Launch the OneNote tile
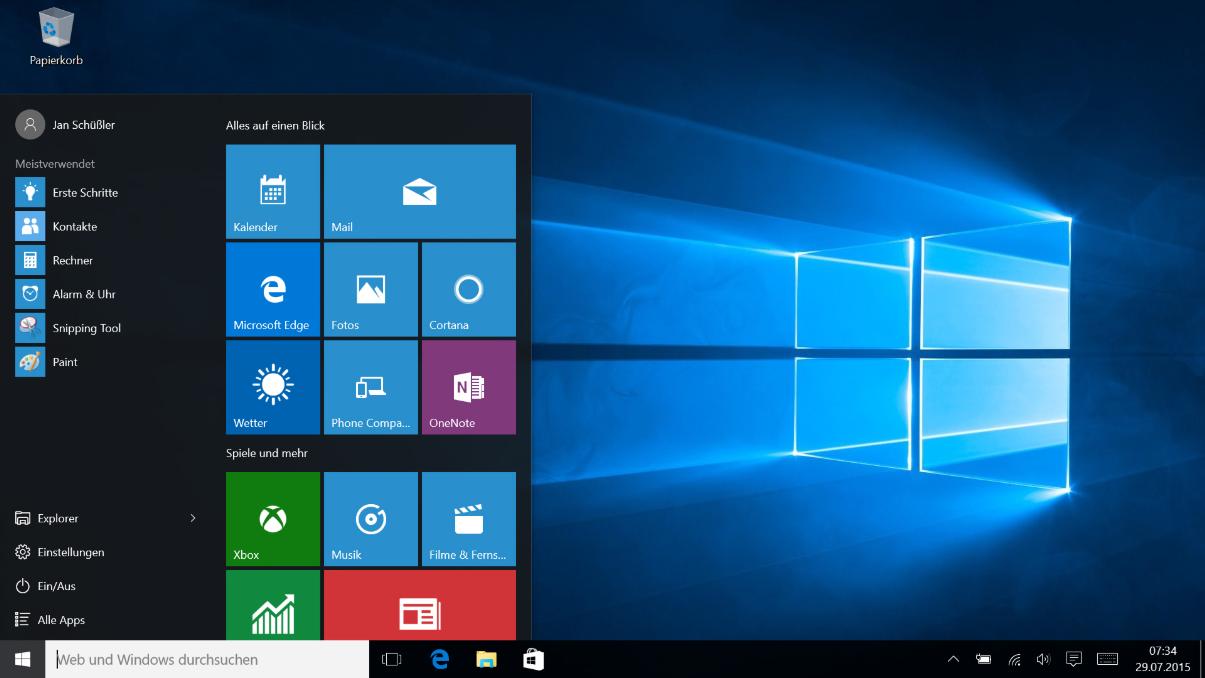 coord(469,388)
